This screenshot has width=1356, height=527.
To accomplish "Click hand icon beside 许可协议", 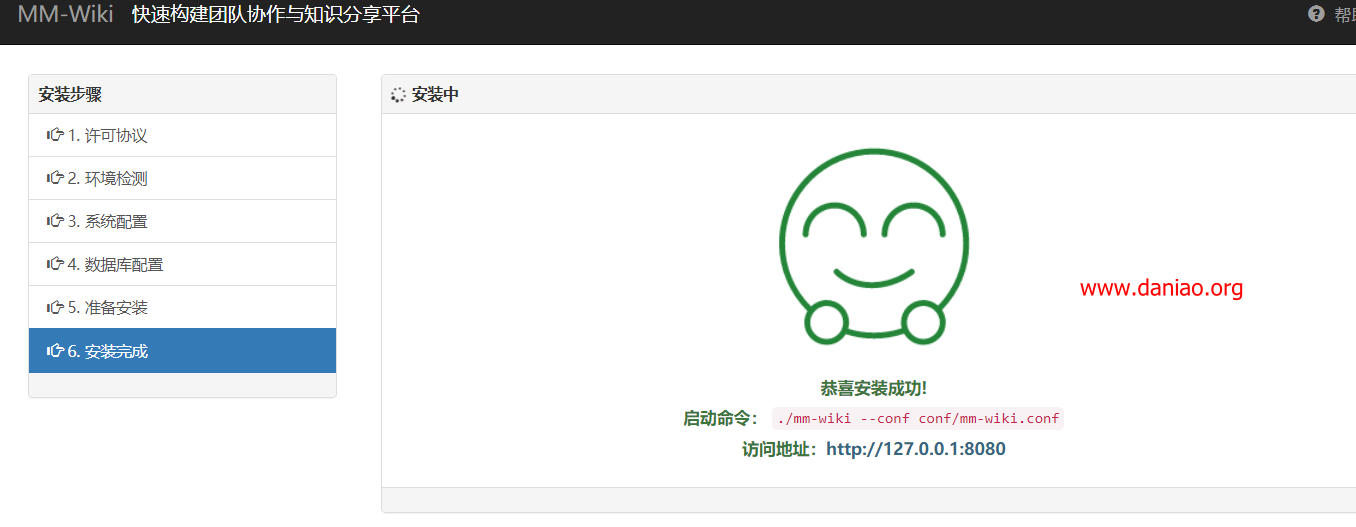I will click(x=55, y=135).
